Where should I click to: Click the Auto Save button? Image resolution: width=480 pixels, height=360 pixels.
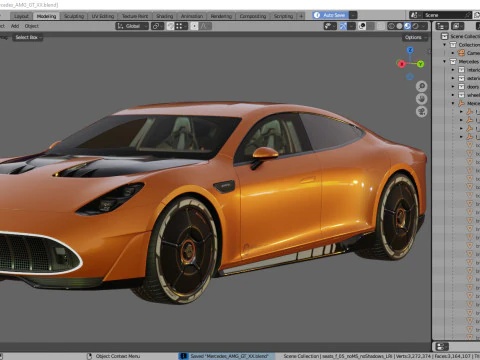click(x=330, y=15)
